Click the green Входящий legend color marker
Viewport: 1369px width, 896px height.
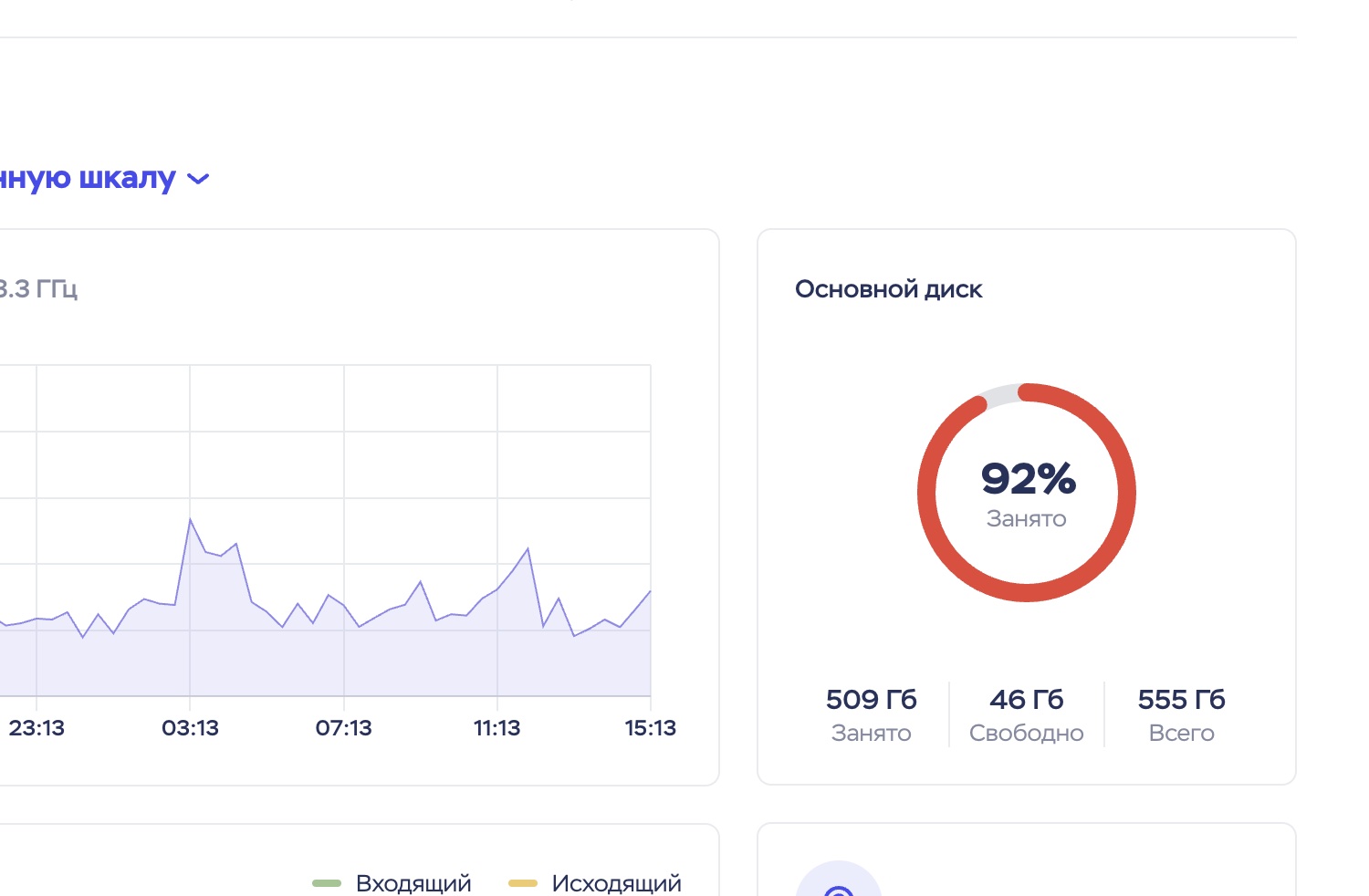click(327, 883)
